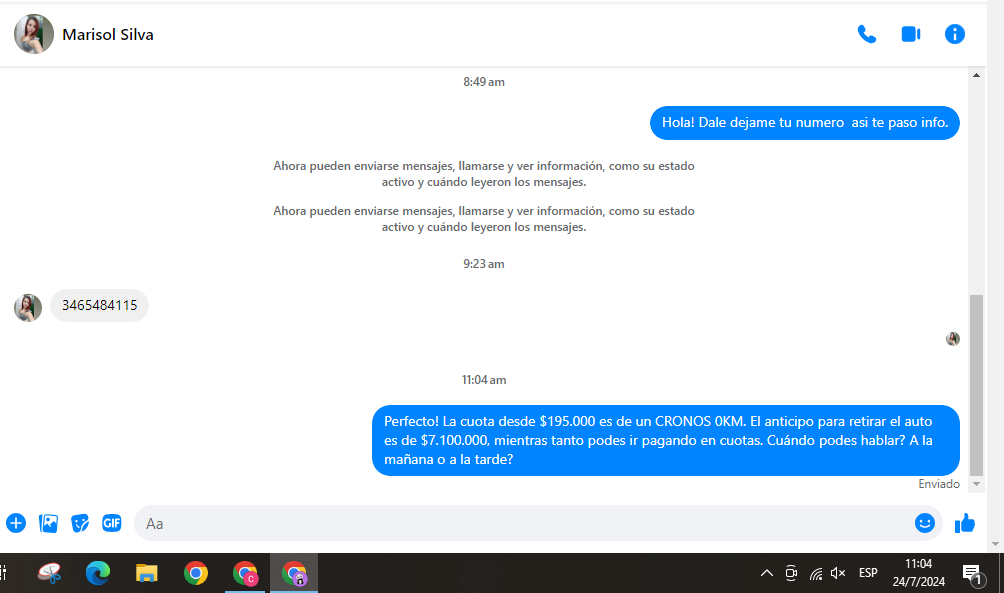Click the Meet Now tray icon
The width and height of the screenshot is (1004, 593).
click(791, 573)
